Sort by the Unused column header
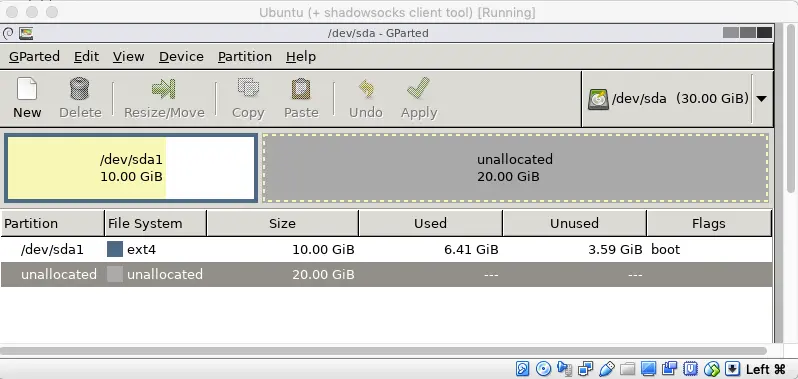The width and height of the screenshot is (798, 379). click(575, 223)
